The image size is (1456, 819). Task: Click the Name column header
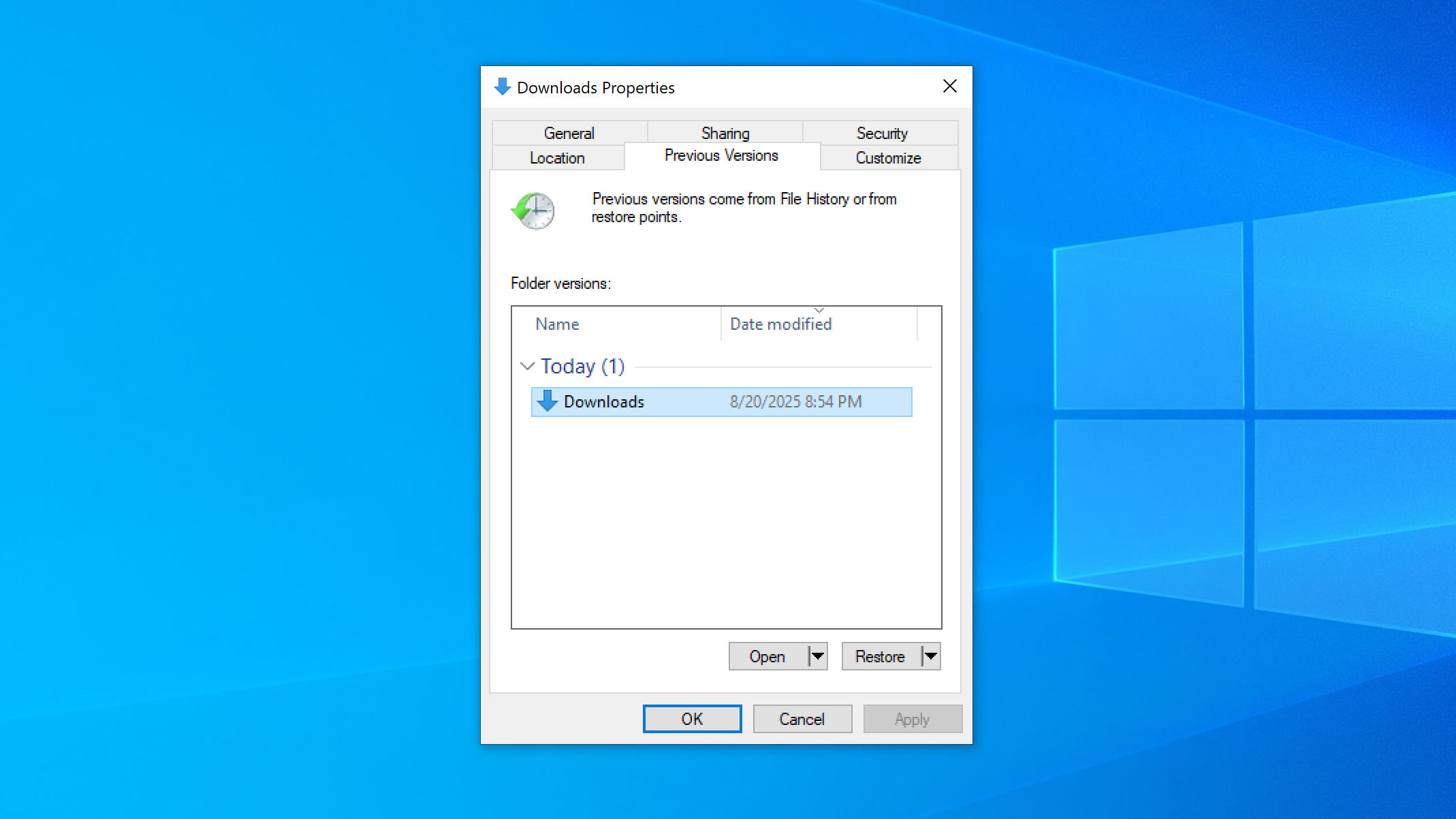556,324
